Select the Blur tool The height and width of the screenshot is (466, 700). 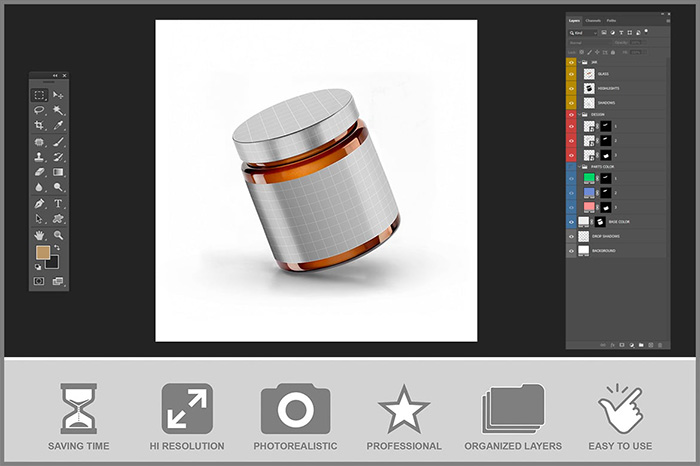click(x=39, y=187)
